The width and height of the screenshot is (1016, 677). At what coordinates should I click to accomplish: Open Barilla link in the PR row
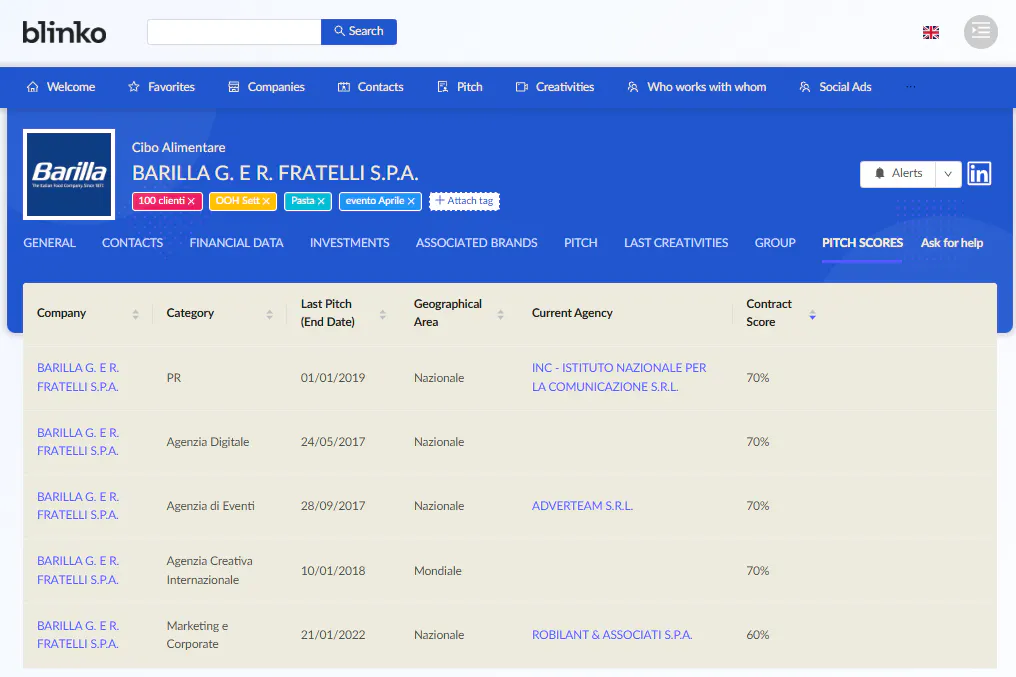click(x=78, y=377)
